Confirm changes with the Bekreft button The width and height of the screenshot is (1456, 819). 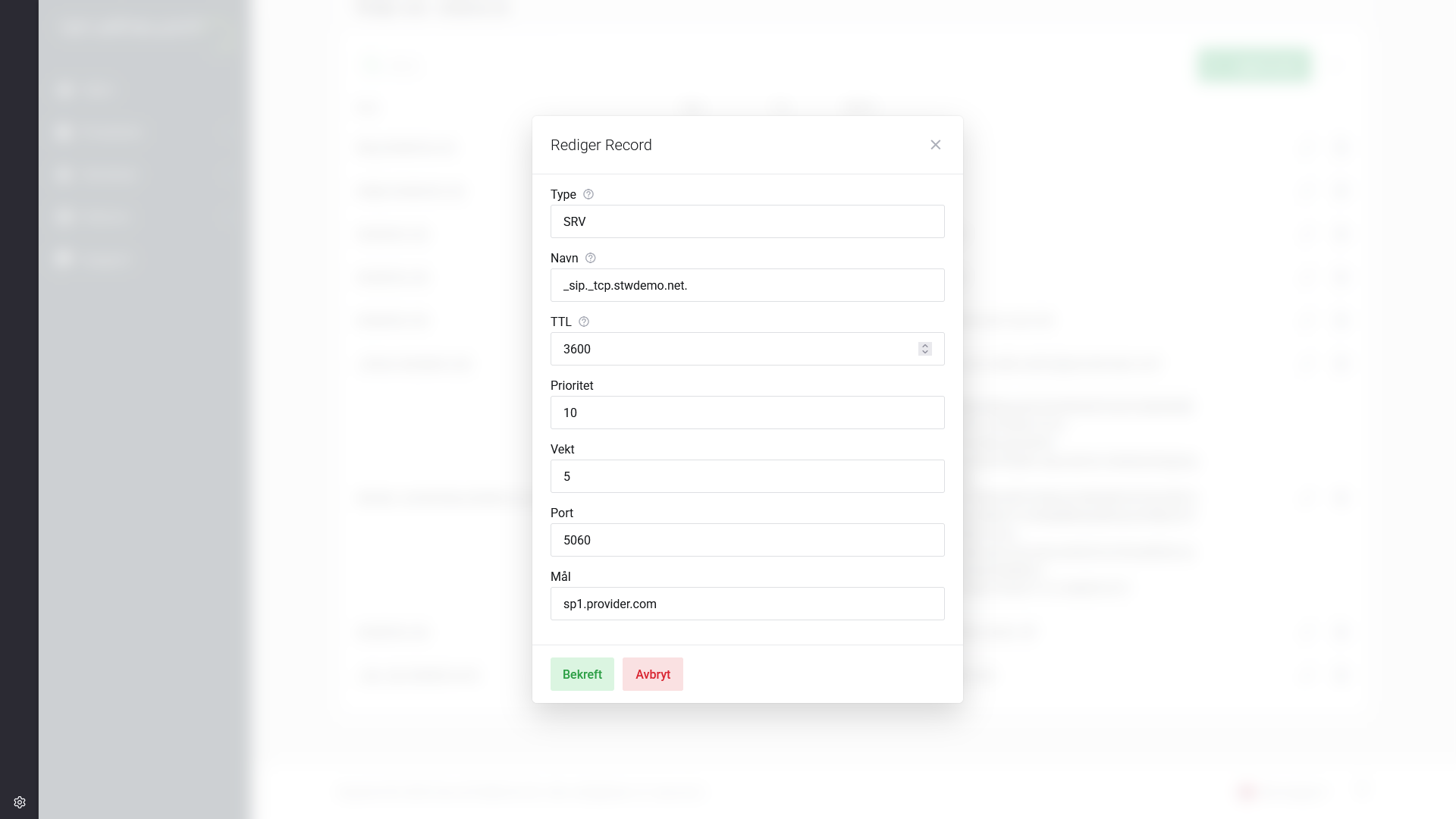[582, 674]
